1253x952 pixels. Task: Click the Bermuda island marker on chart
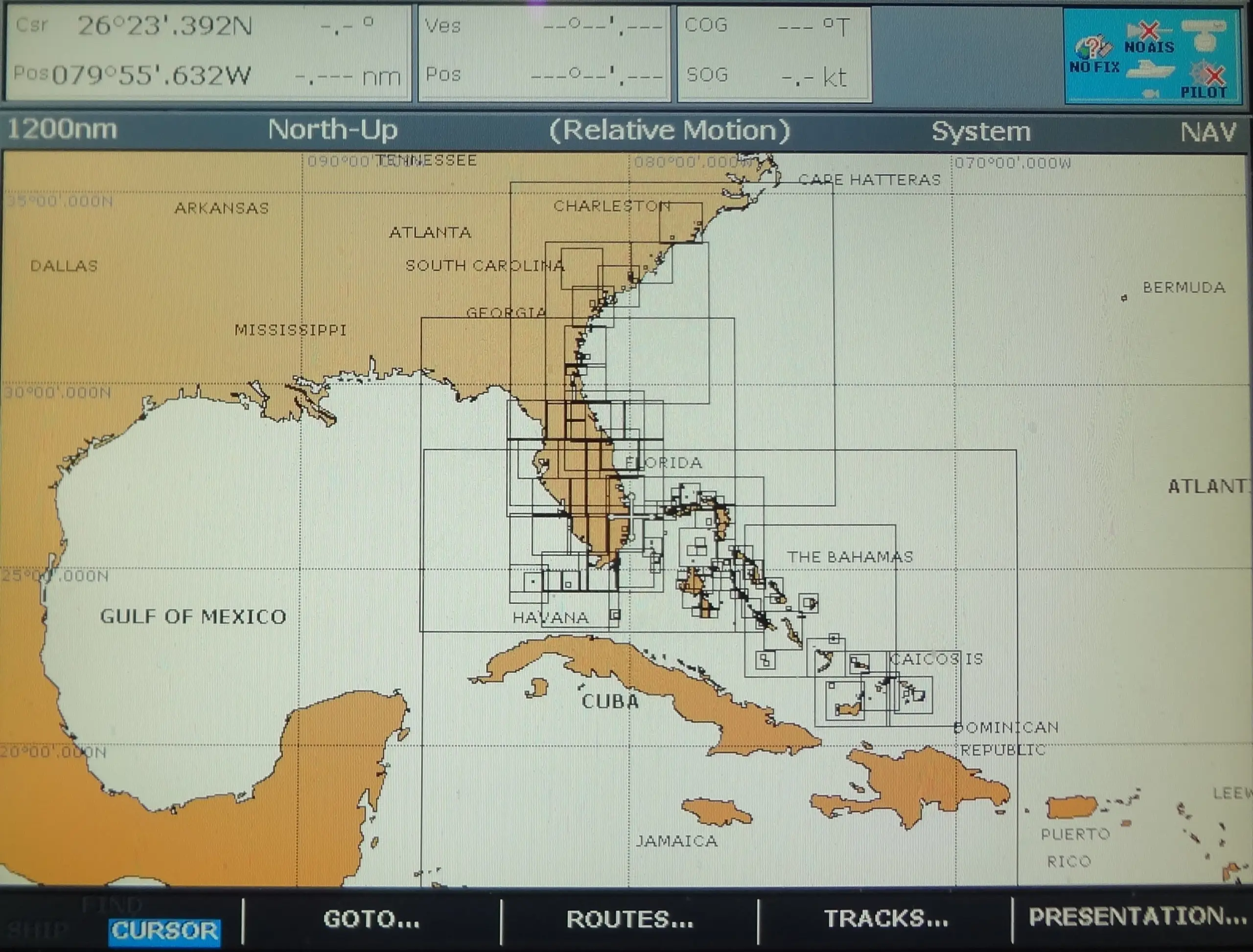(1124, 298)
